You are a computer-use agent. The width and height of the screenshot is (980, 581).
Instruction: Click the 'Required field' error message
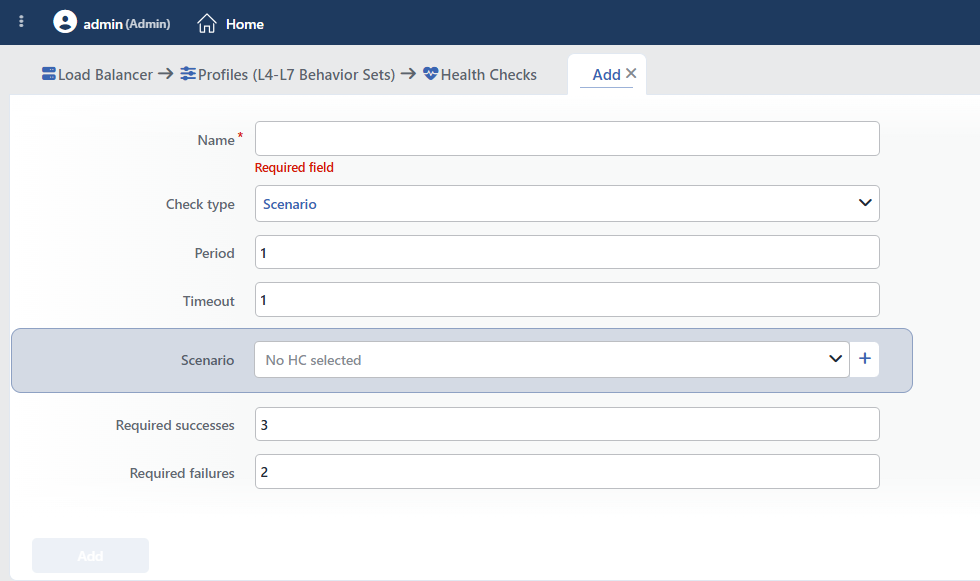pos(294,167)
